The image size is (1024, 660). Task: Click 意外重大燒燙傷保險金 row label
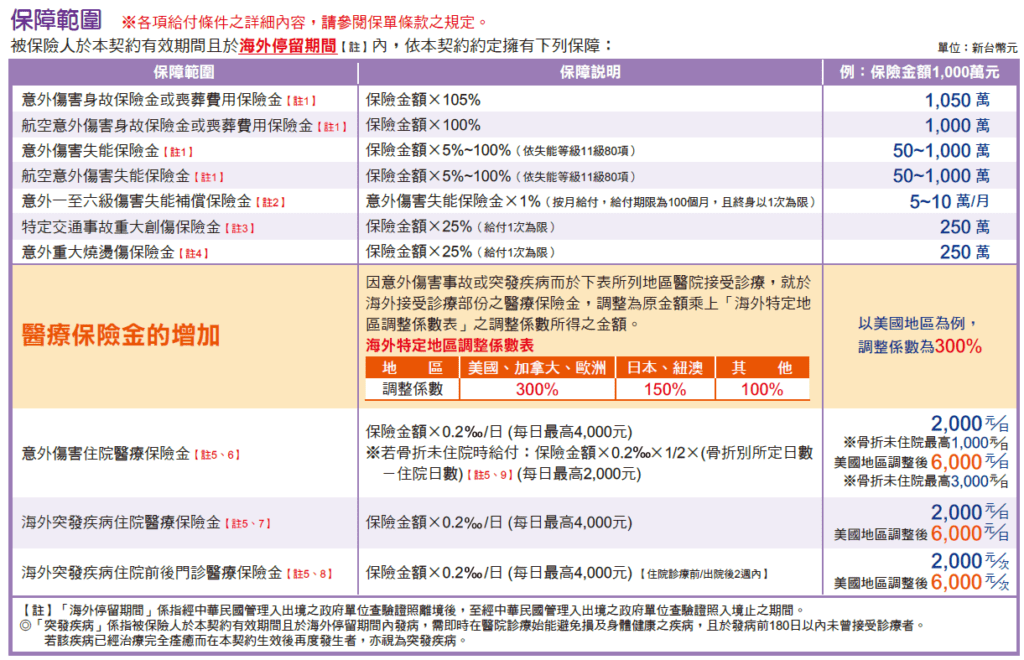(98, 253)
